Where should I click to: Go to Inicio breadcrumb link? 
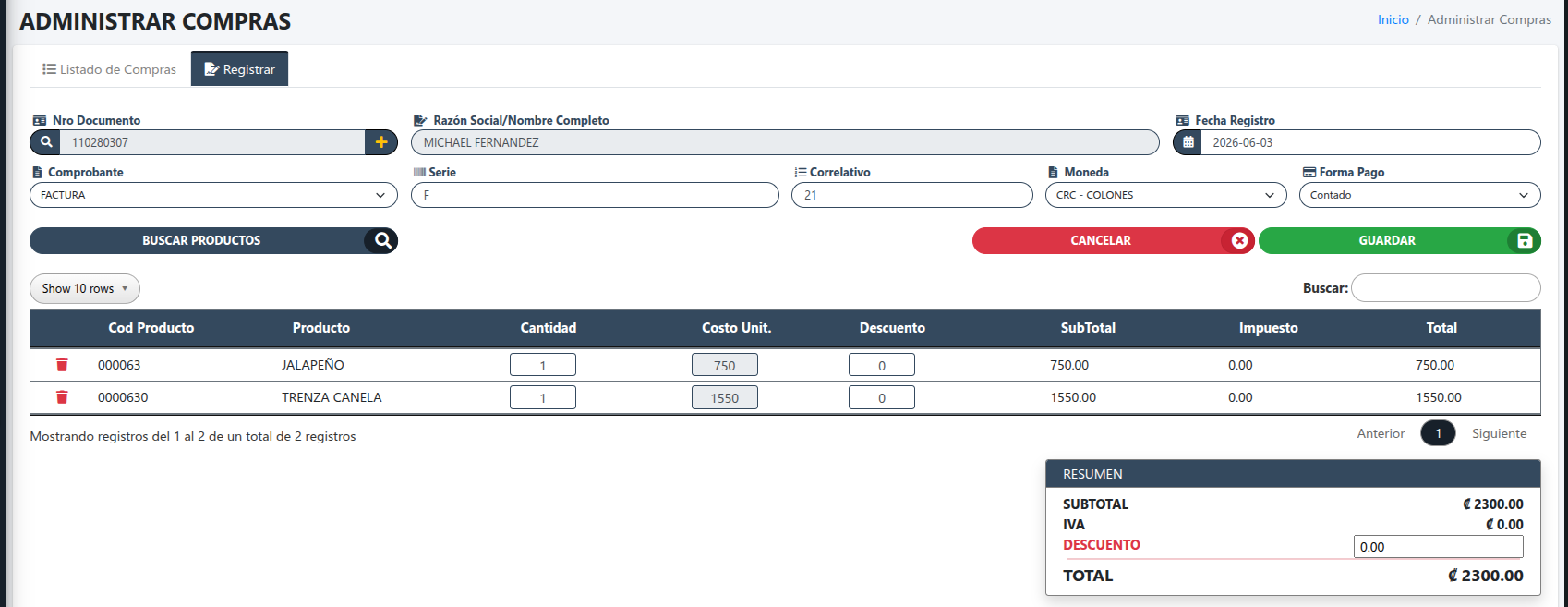click(1393, 19)
